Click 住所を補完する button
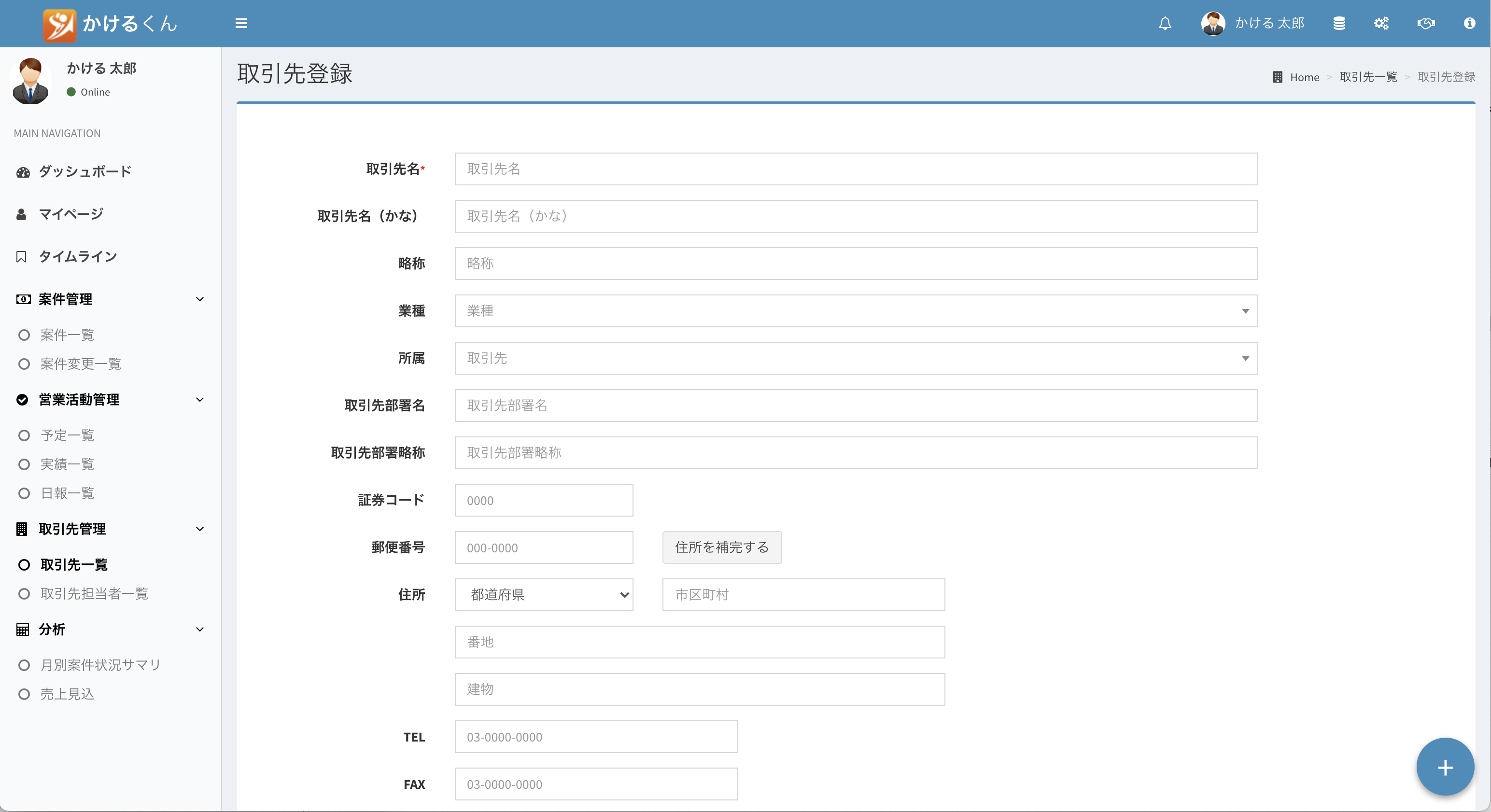 coord(722,547)
